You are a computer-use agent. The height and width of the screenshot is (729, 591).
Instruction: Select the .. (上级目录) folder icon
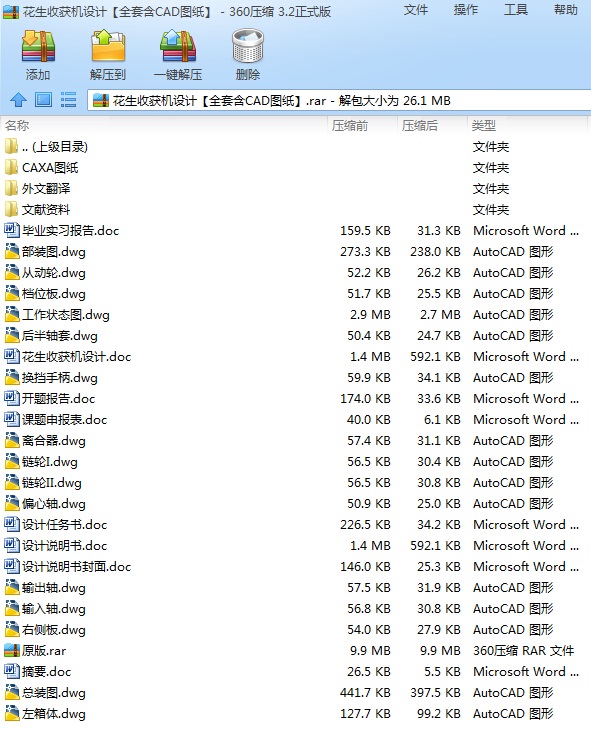coord(11,146)
